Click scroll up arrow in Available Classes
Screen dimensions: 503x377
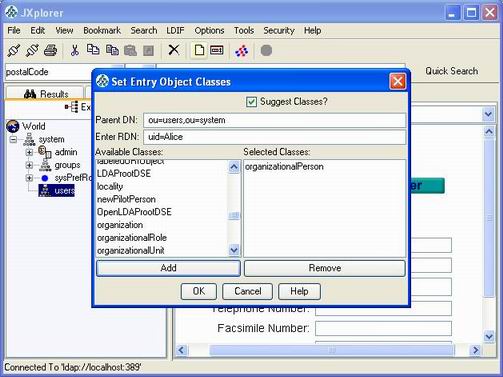234,166
